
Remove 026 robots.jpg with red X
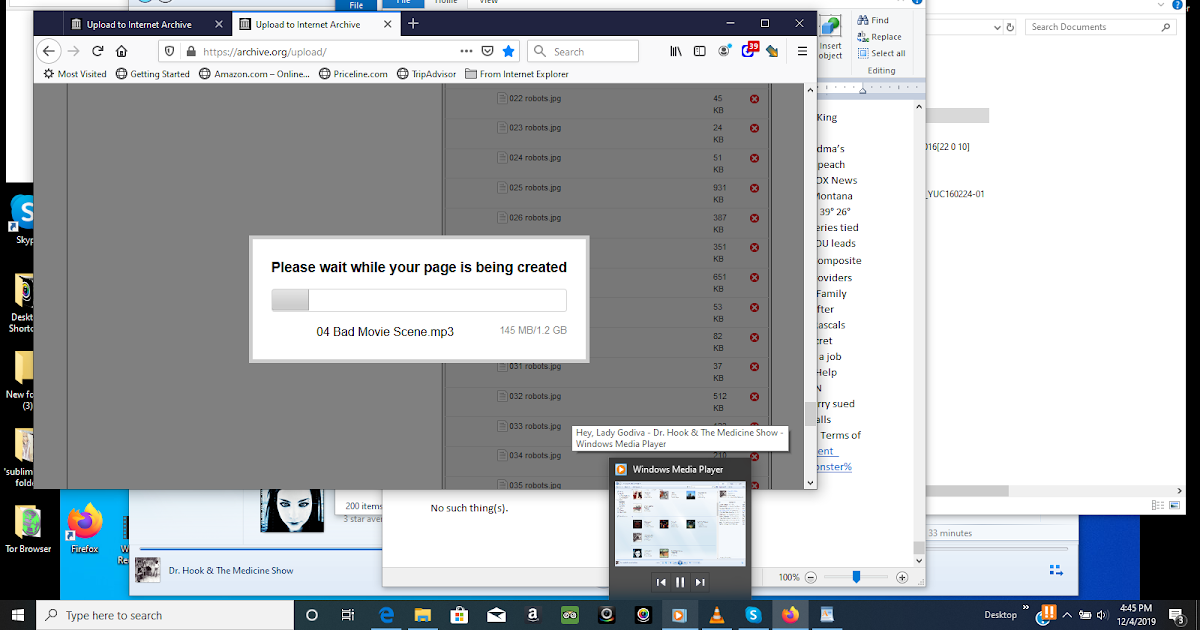coord(754,218)
